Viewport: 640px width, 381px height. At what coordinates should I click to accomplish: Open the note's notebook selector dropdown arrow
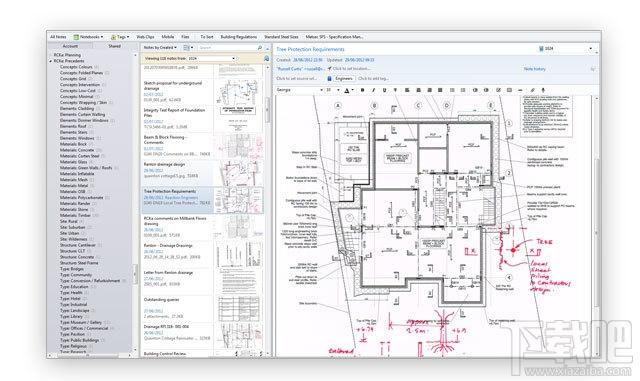point(591,49)
